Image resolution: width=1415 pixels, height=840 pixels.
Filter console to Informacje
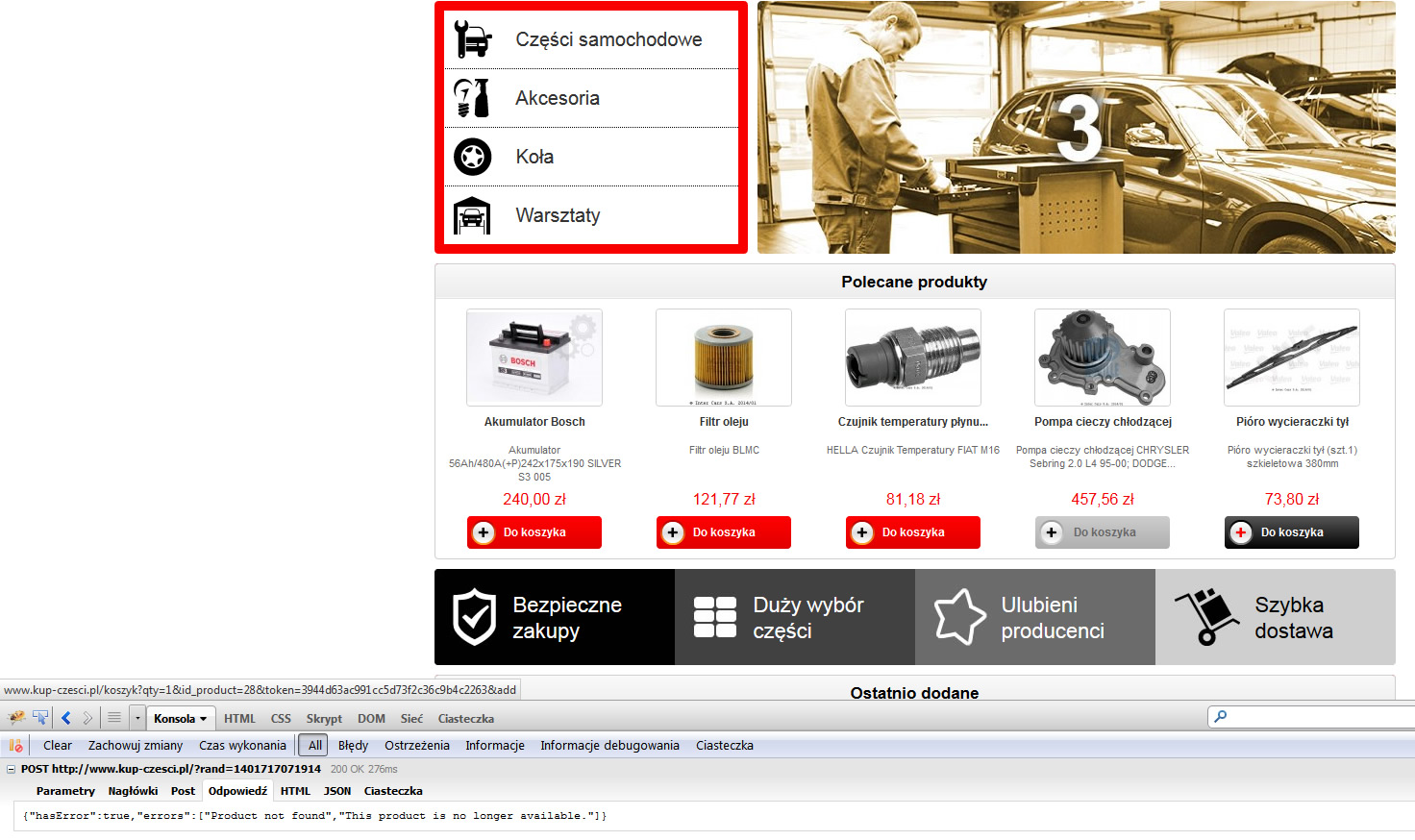(x=495, y=746)
